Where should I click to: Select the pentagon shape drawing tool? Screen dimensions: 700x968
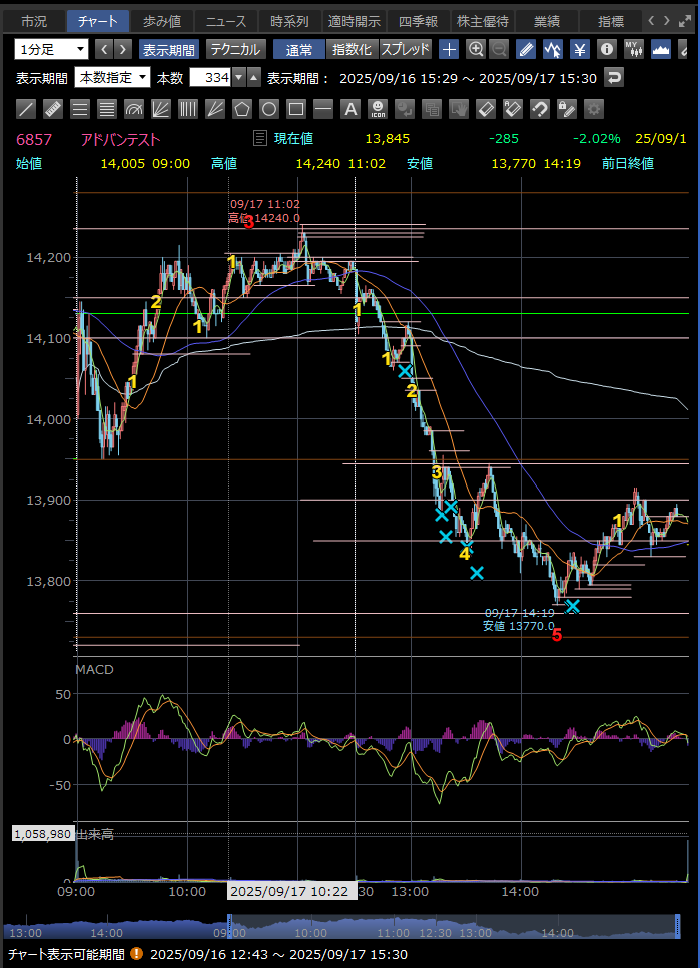241,109
